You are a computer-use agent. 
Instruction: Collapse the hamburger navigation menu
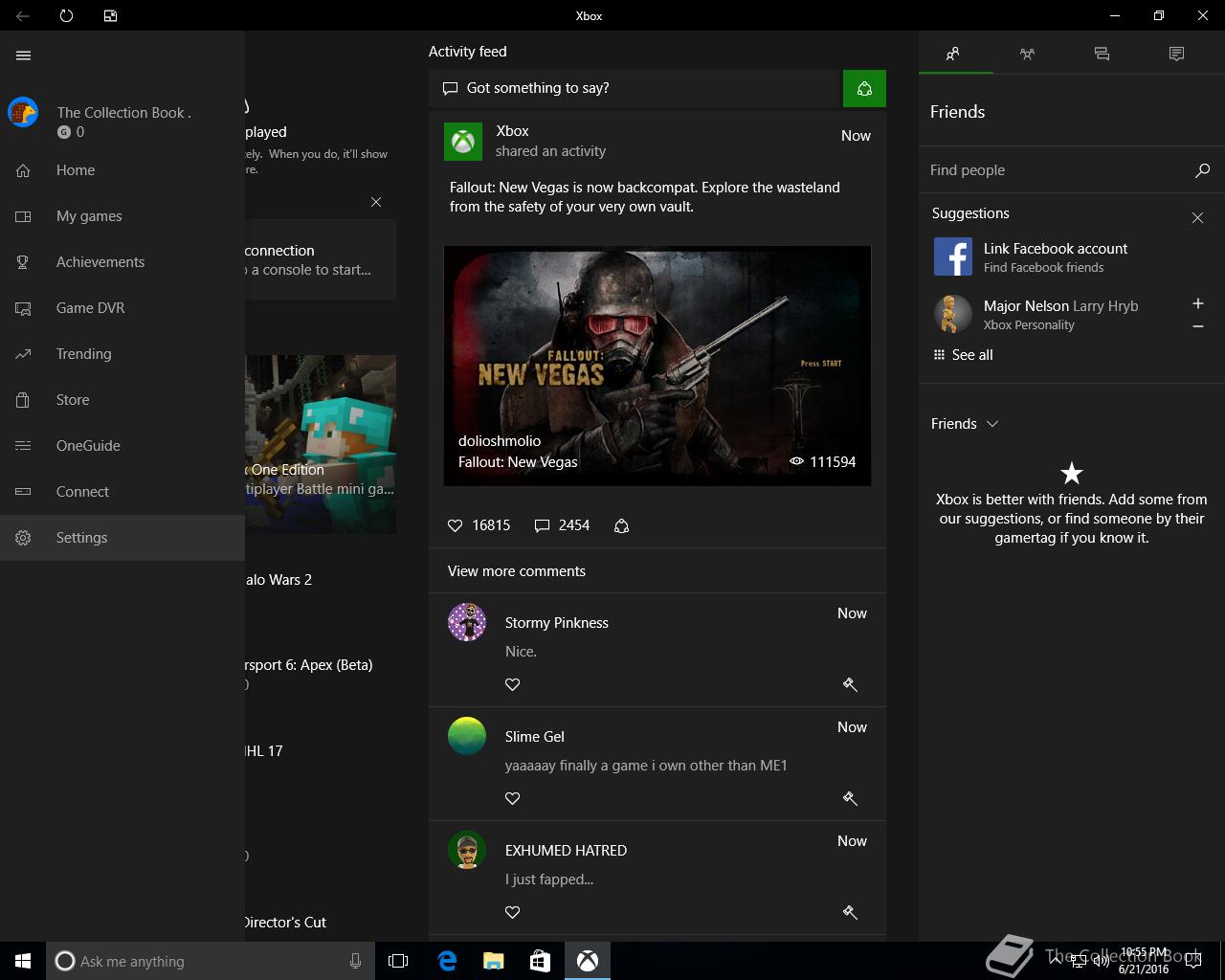point(24,56)
